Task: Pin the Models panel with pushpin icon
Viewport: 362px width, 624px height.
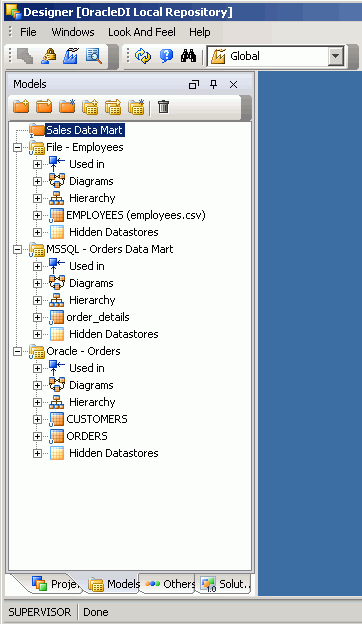Action: (214, 84)
